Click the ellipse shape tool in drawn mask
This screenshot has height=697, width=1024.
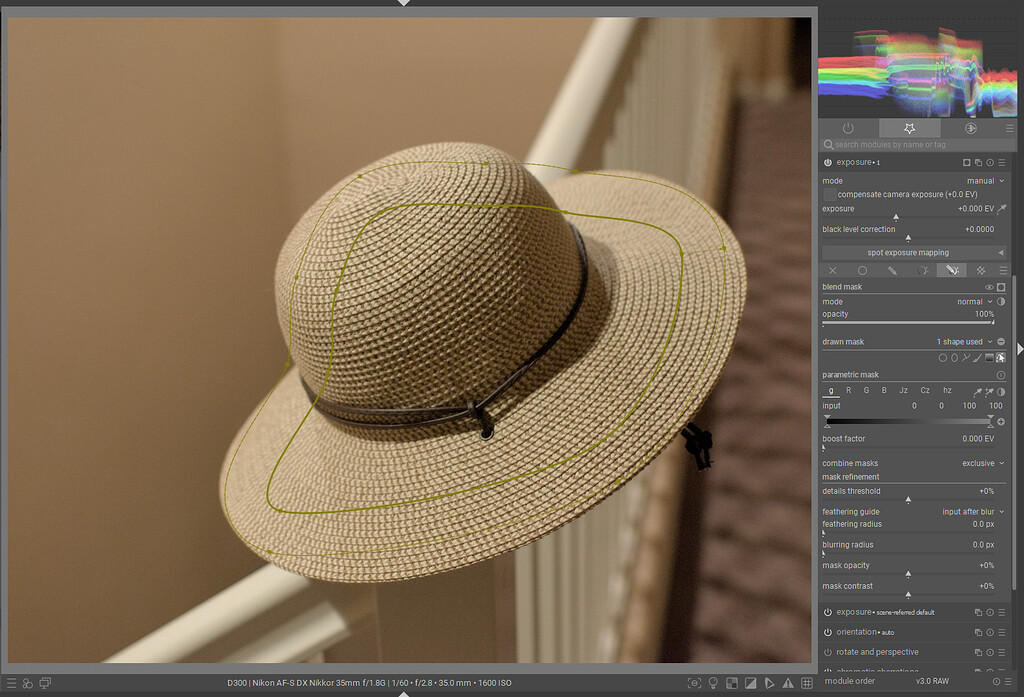point(954,357)
